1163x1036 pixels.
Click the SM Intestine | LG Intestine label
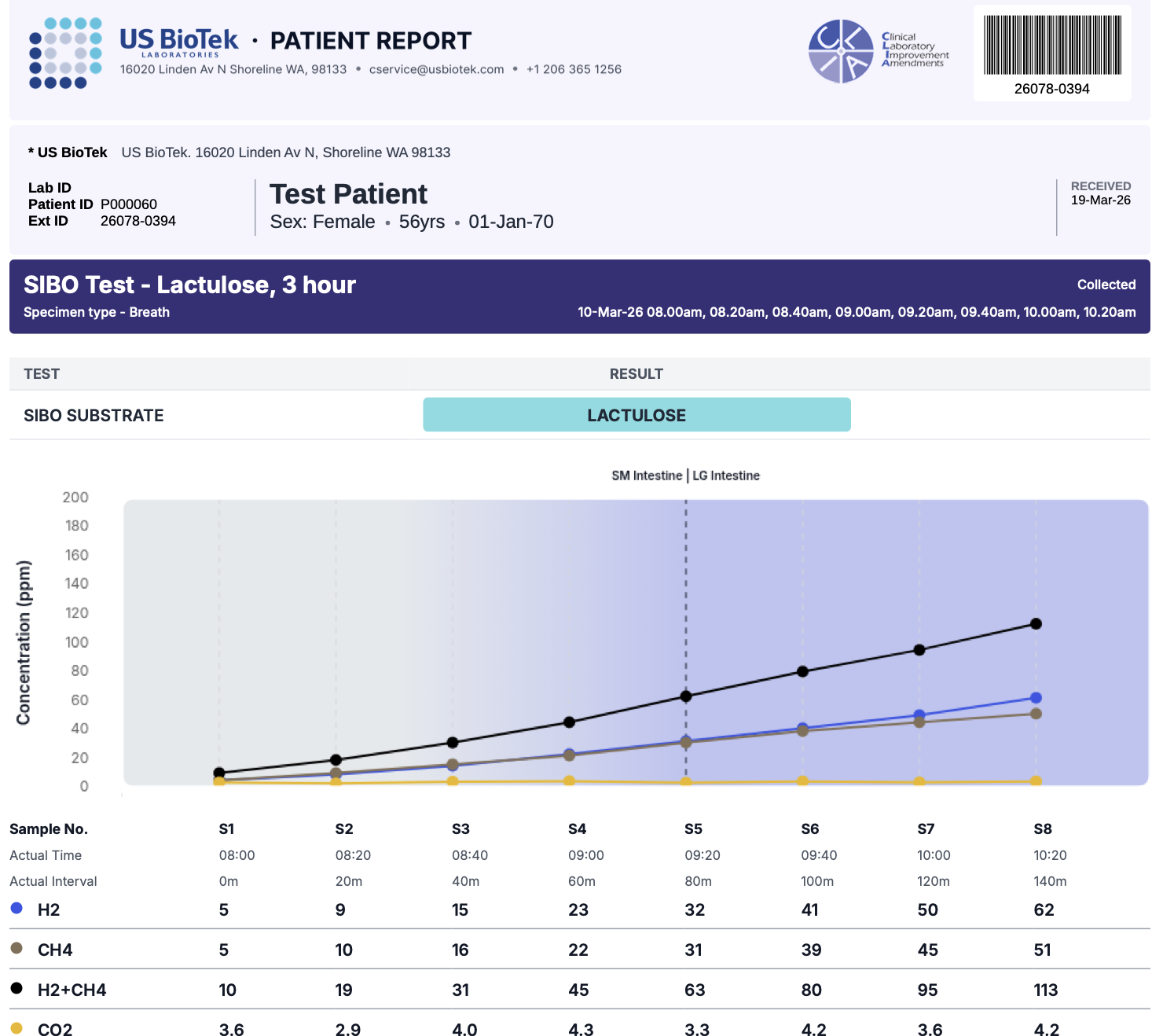(685, 476)
